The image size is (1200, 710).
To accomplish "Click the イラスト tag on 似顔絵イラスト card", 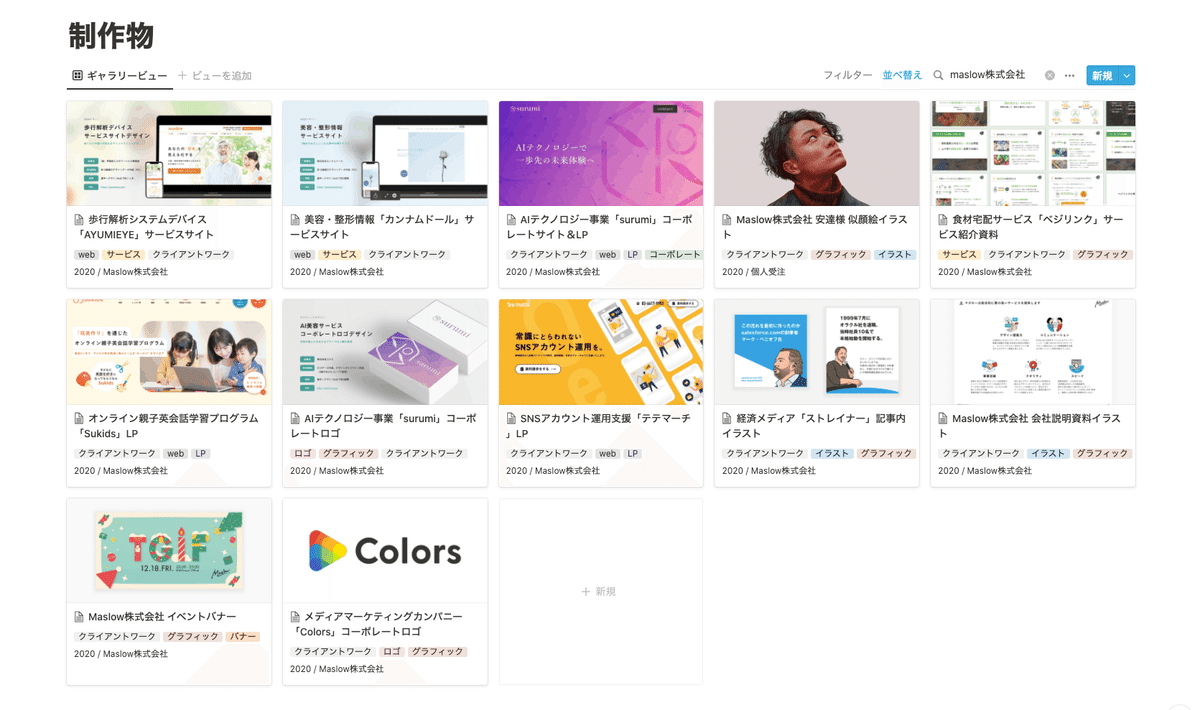I will pos(894,255).
